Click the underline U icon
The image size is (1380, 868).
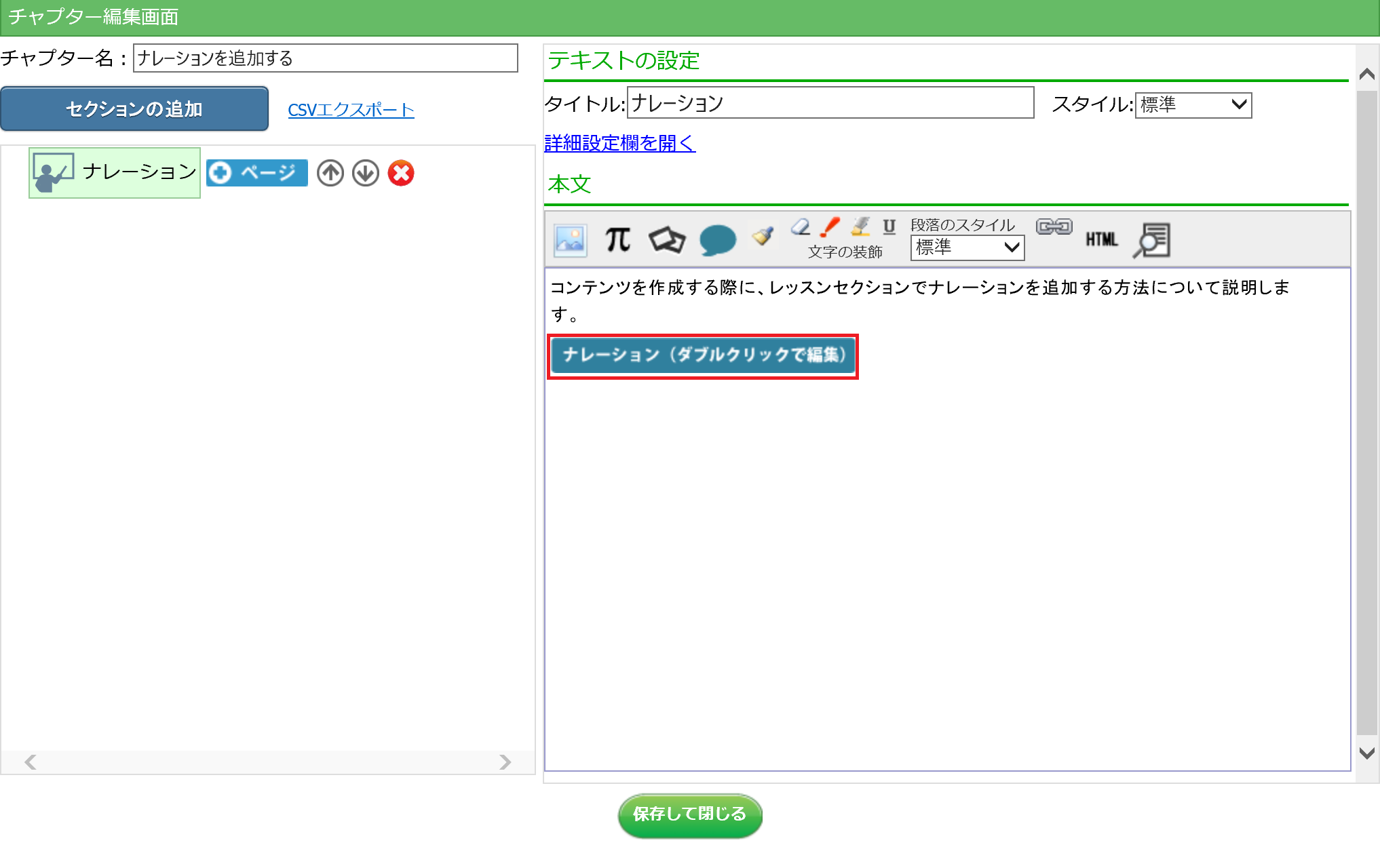pos(889,227)
